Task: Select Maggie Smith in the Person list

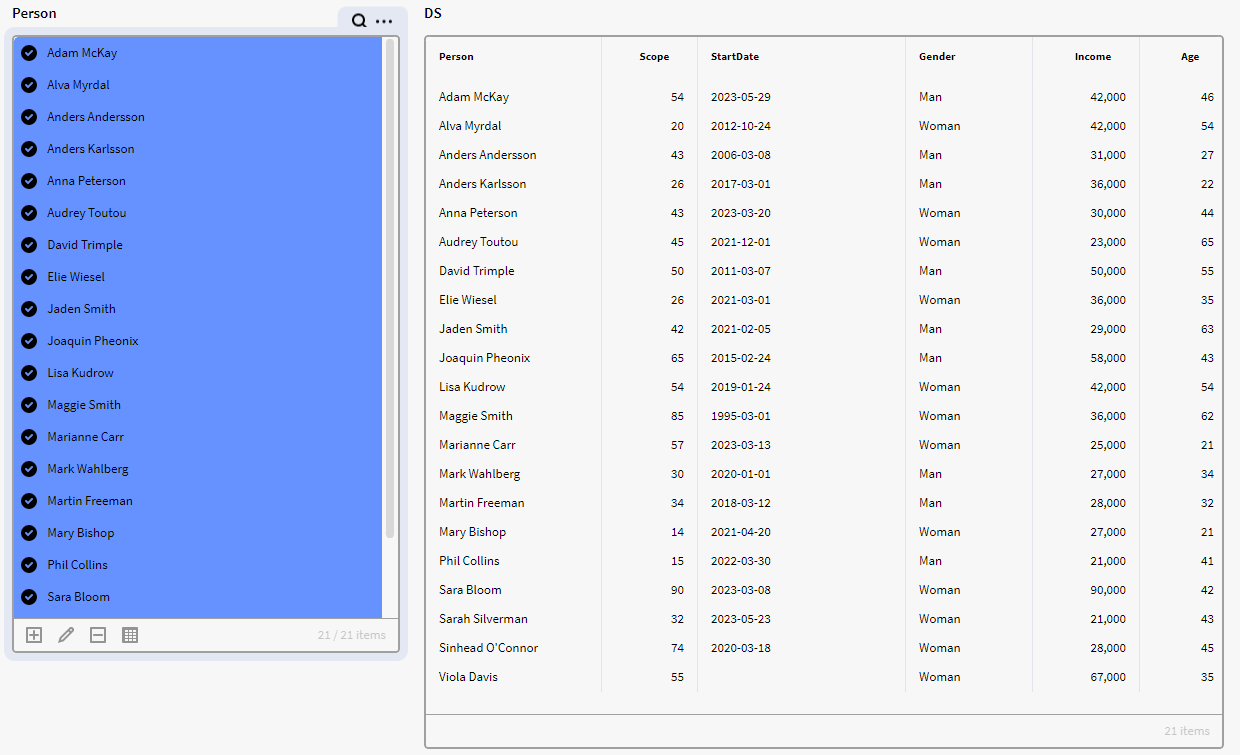Action: [x=84, y=405]
